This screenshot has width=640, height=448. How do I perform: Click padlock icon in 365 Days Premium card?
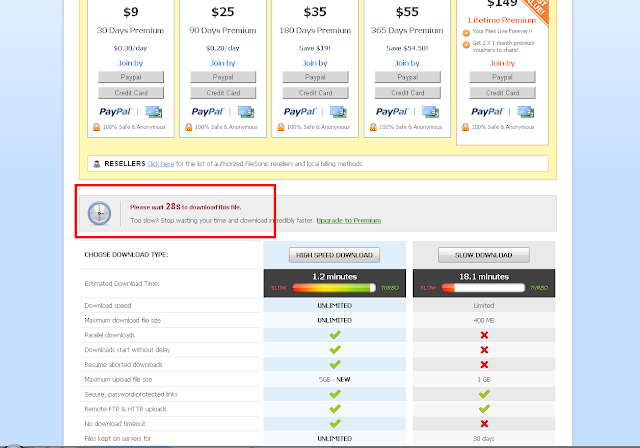[x=373, y=127]
